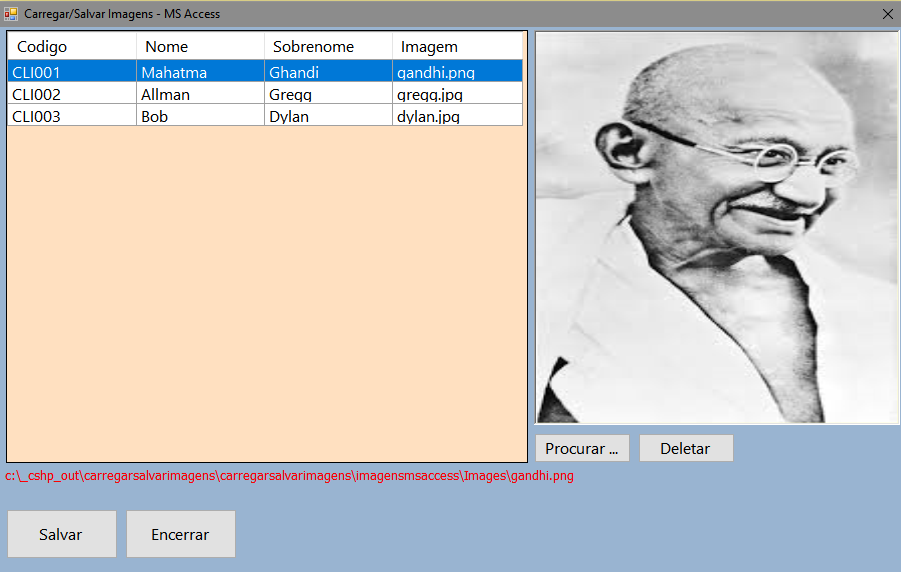
Task: Click the Deletar button
Action: (686, 448)
